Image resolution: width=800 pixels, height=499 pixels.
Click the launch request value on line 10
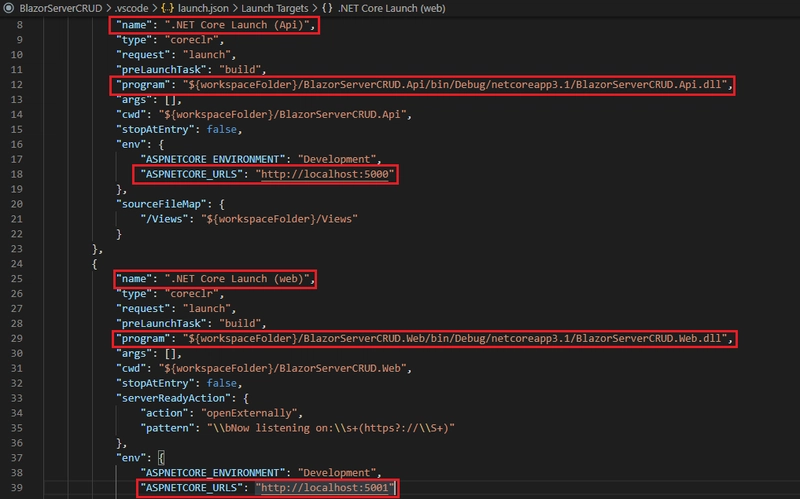point(207,55)
